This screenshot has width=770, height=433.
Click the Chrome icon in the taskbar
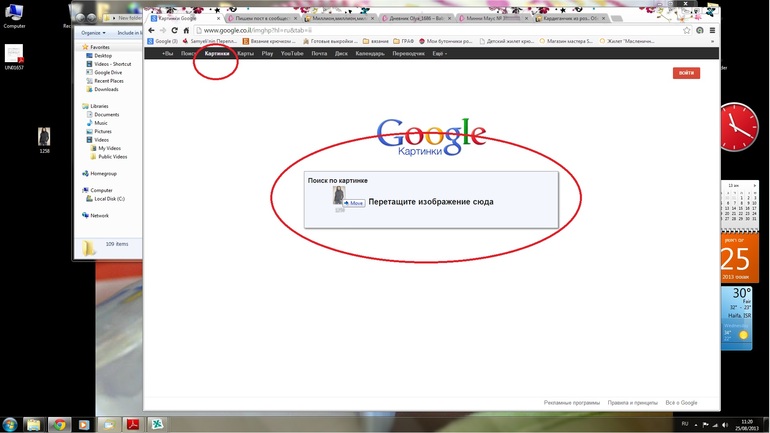point(59,424)
